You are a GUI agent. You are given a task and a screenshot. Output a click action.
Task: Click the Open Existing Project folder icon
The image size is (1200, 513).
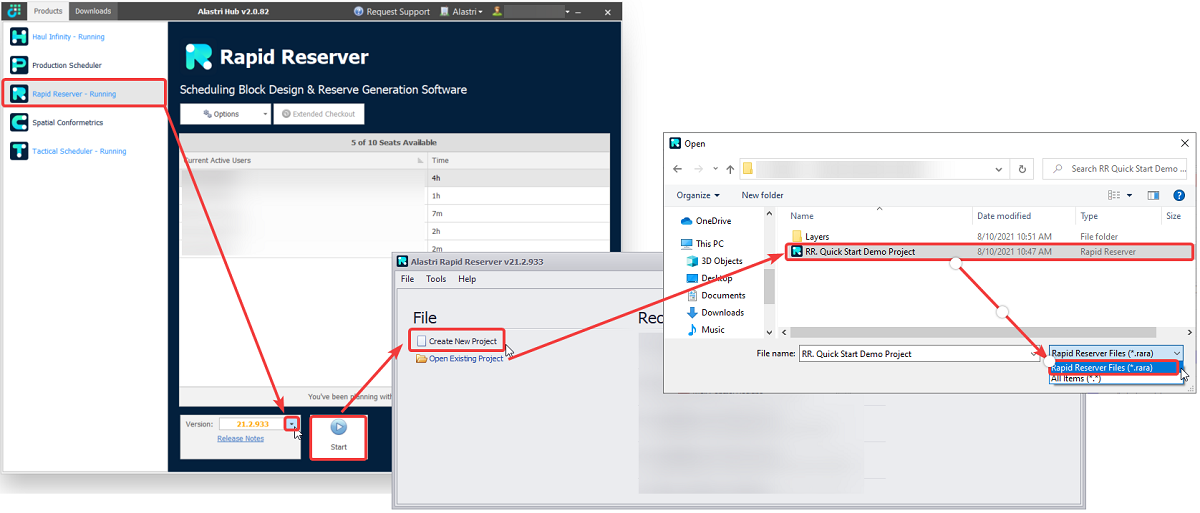(x=421, y=358)
